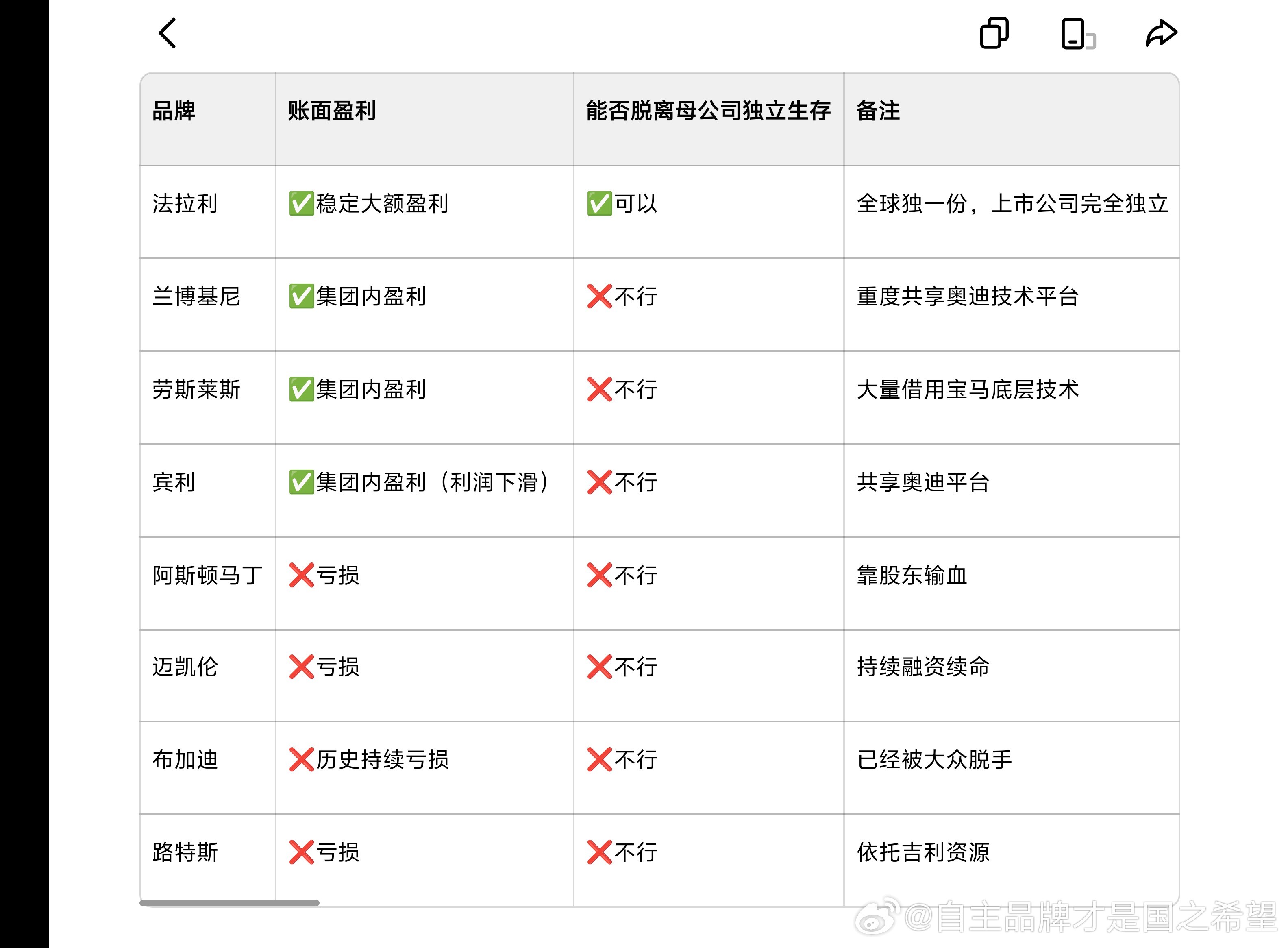1288x948 pixels.
Task: Click 不行 in the 宾利 row
Action: coord(622,482)
